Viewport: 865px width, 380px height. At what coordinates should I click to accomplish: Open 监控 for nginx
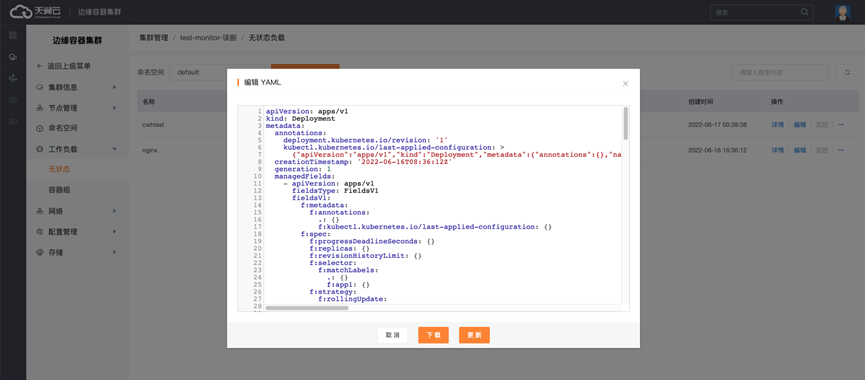click(822, 150)
